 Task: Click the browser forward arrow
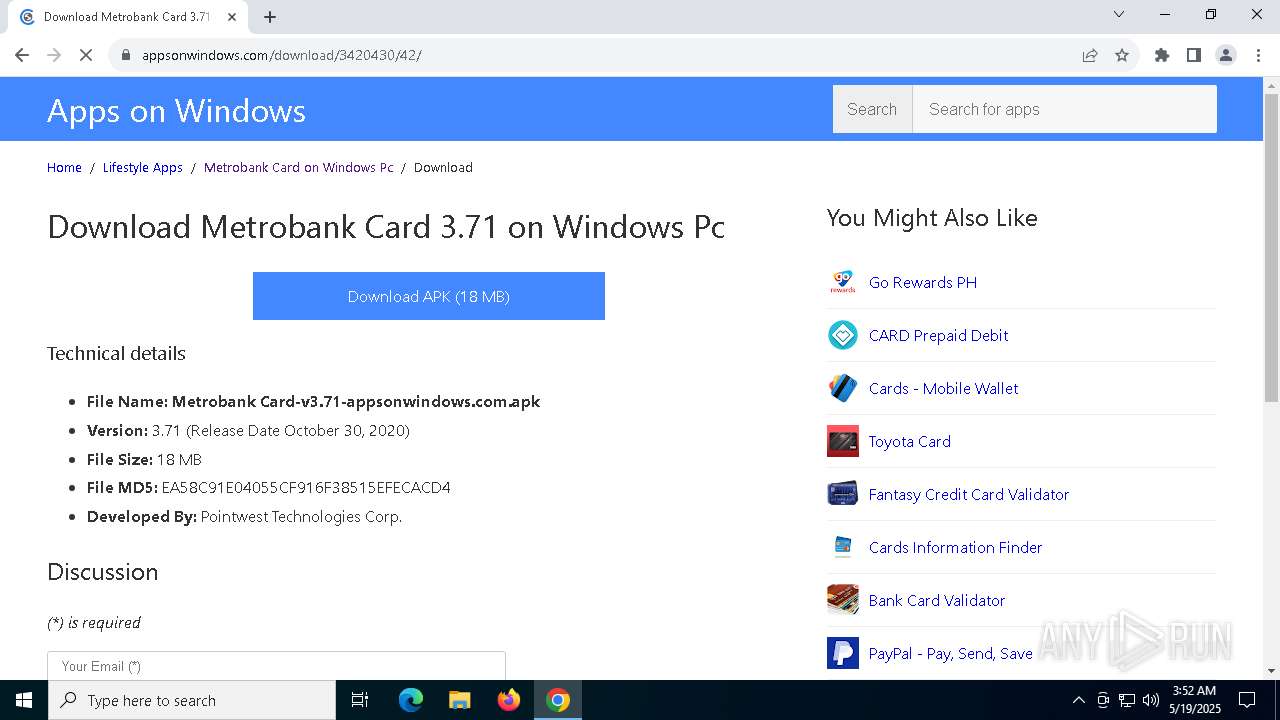[54, 55]
